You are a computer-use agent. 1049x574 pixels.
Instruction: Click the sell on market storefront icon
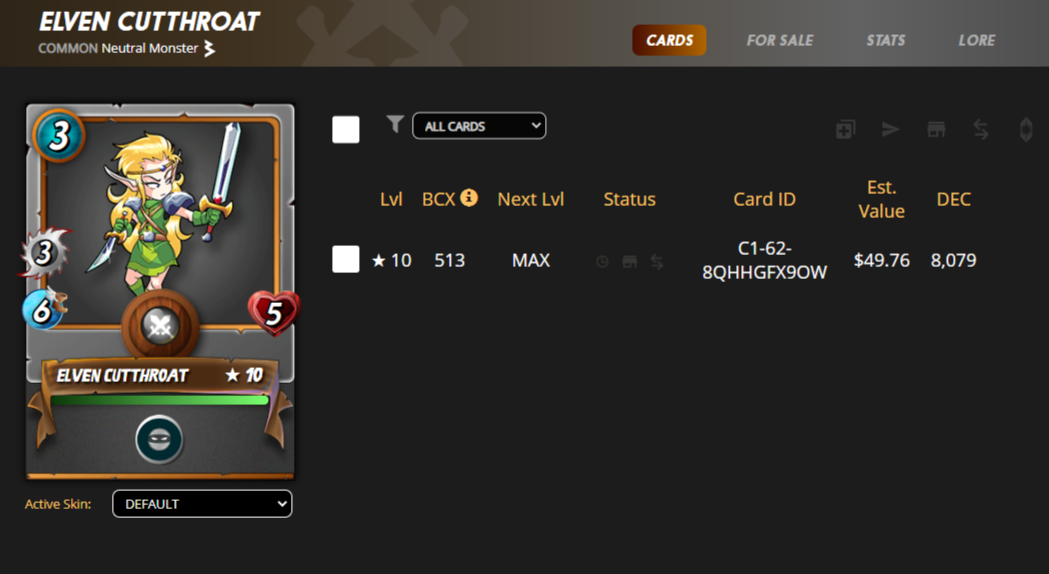pyautogui.click(x=936, y=129)
